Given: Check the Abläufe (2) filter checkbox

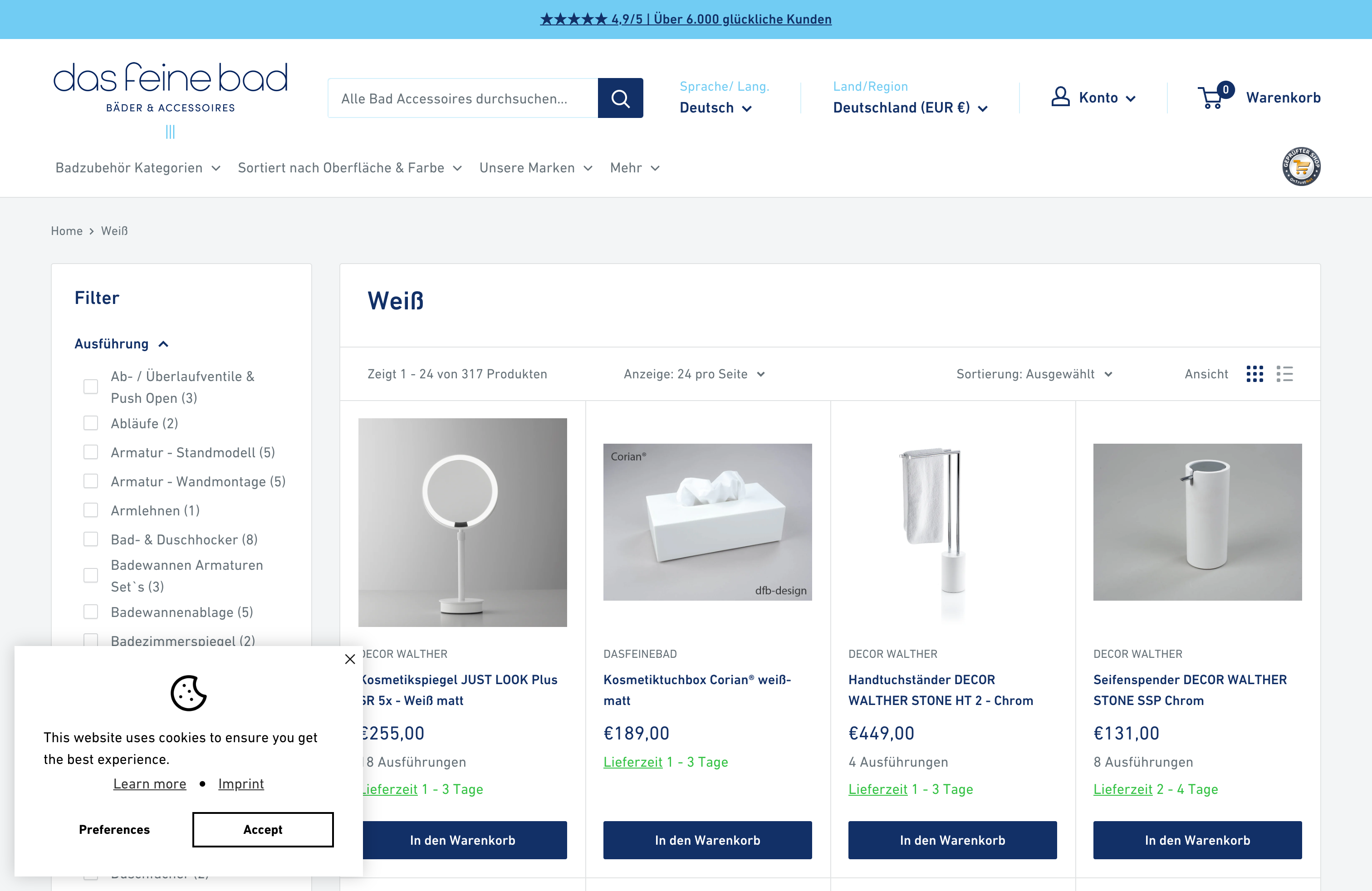Looking at the screenshot, I should (x=90, y=424).
